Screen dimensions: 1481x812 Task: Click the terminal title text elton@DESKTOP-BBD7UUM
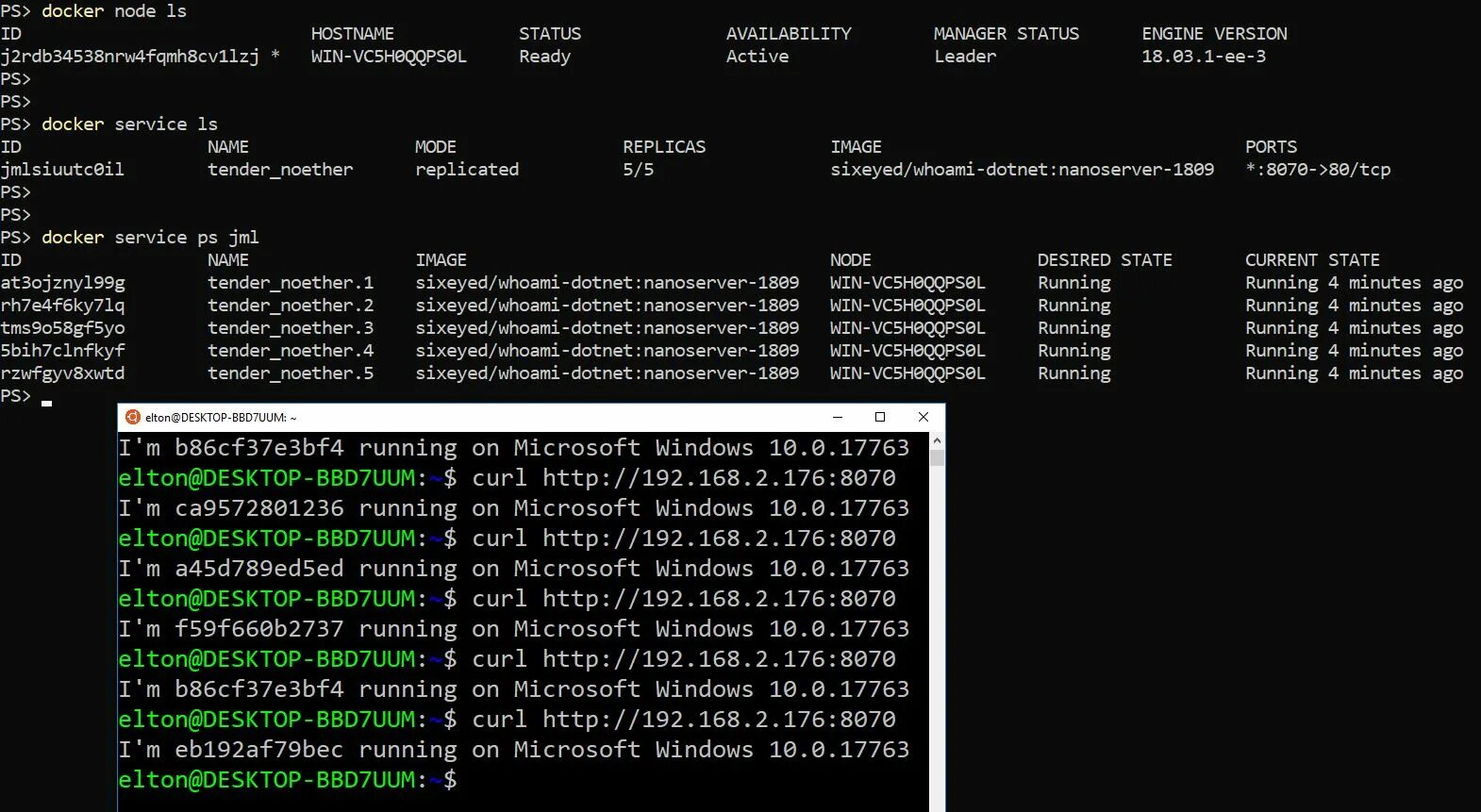pos(221,418)
